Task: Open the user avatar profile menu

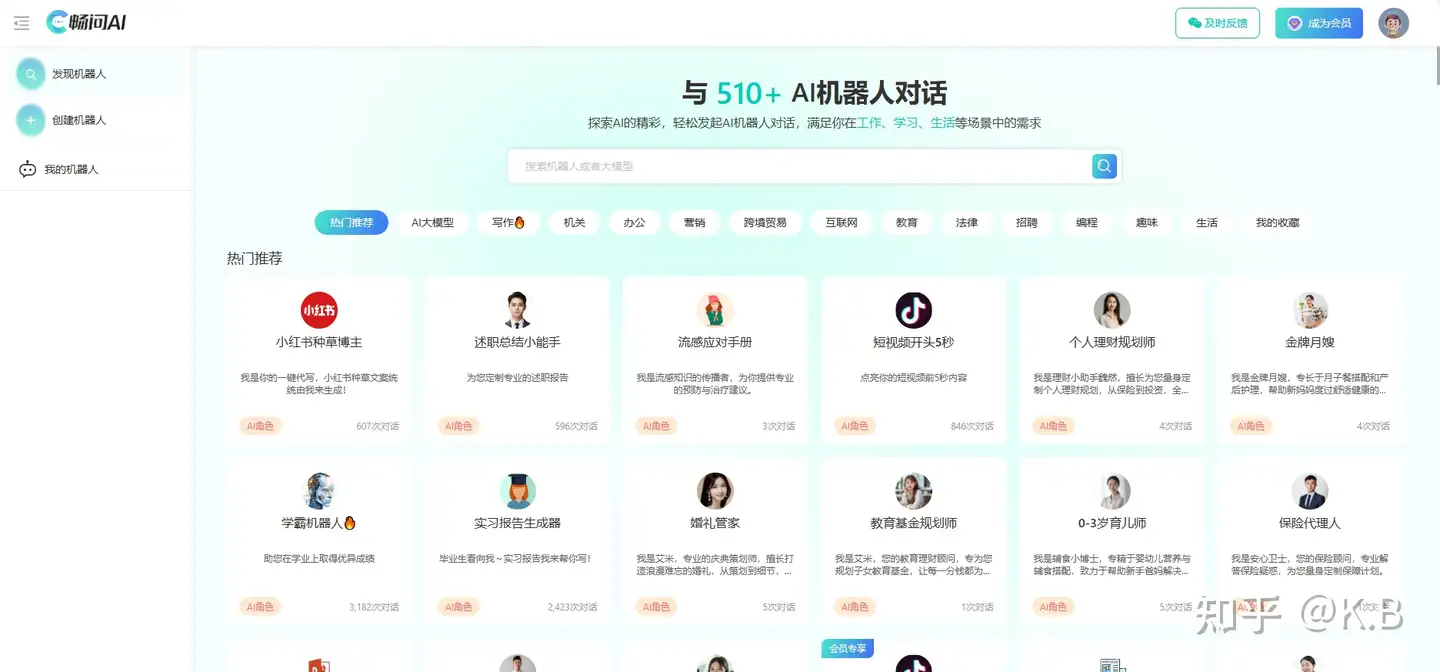Action: 1393,23
